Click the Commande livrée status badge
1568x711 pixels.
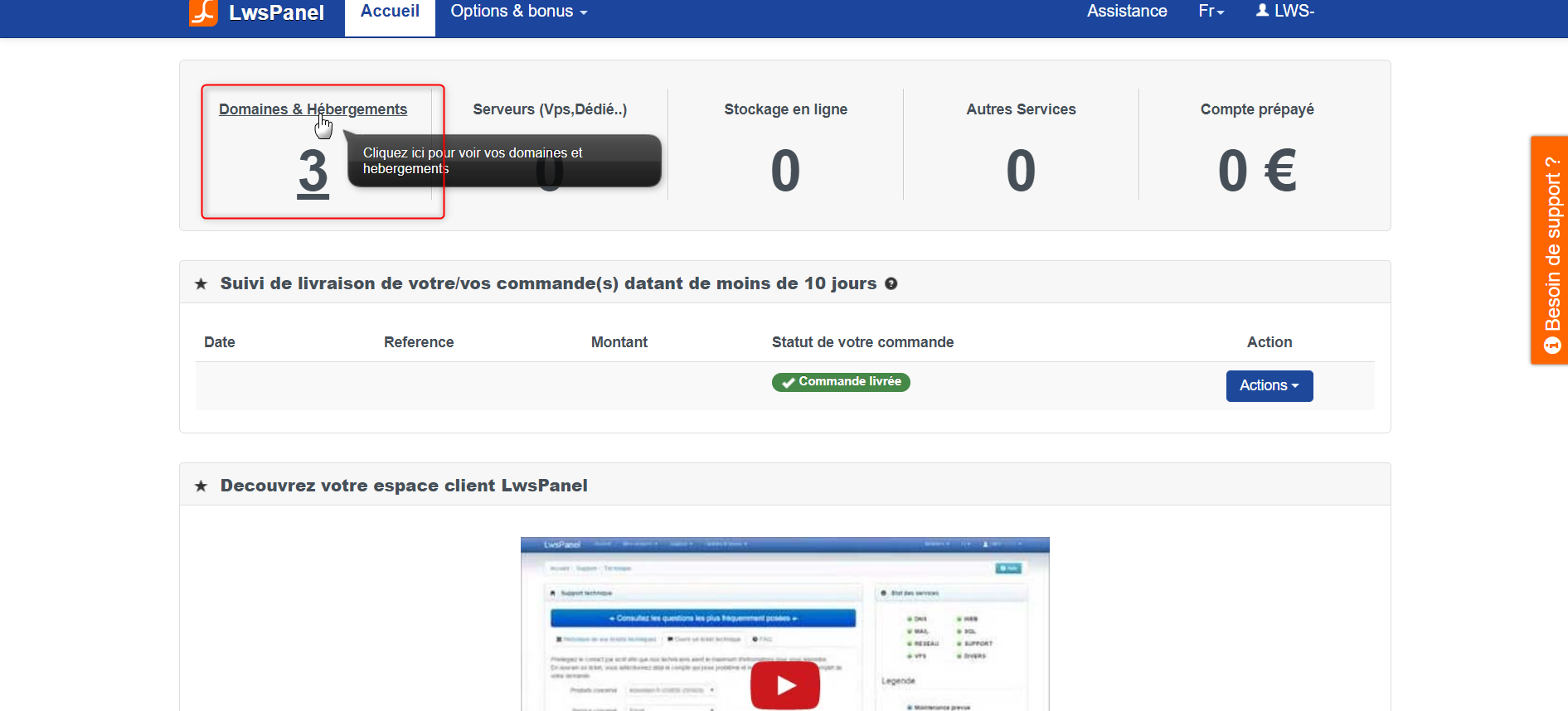tap(841, 382)
